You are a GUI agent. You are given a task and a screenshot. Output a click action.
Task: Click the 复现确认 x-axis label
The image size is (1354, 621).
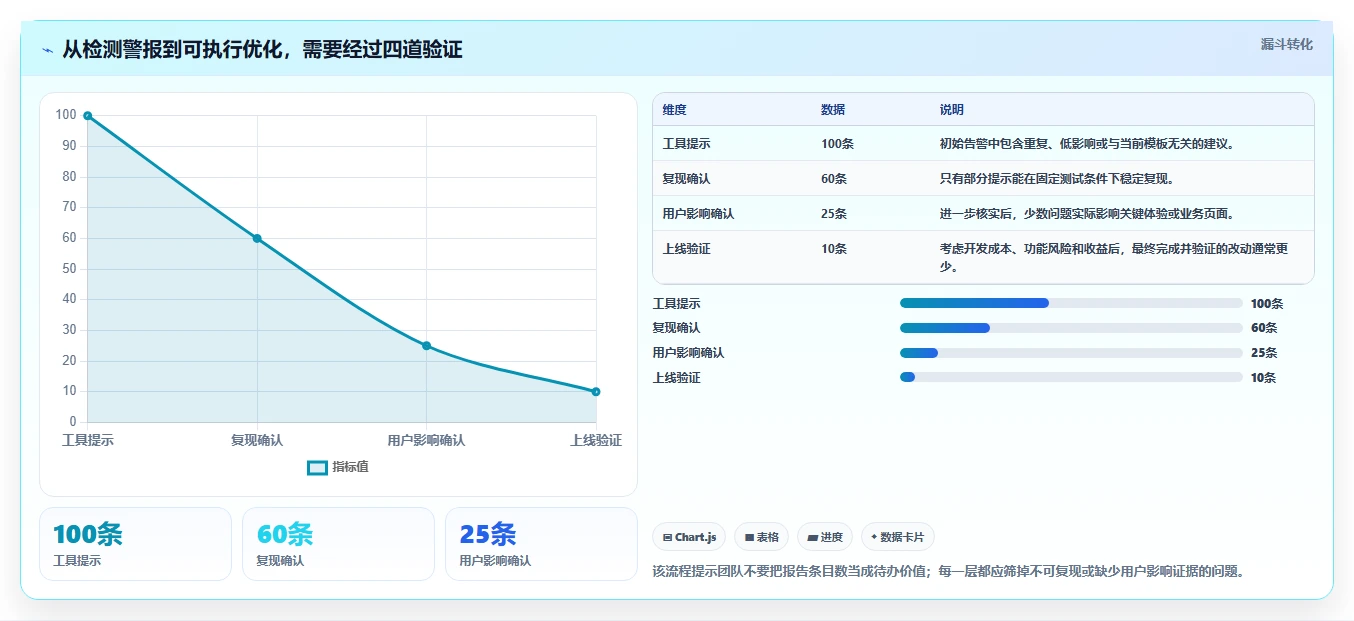pyautogui.click(x=257, y=440)
